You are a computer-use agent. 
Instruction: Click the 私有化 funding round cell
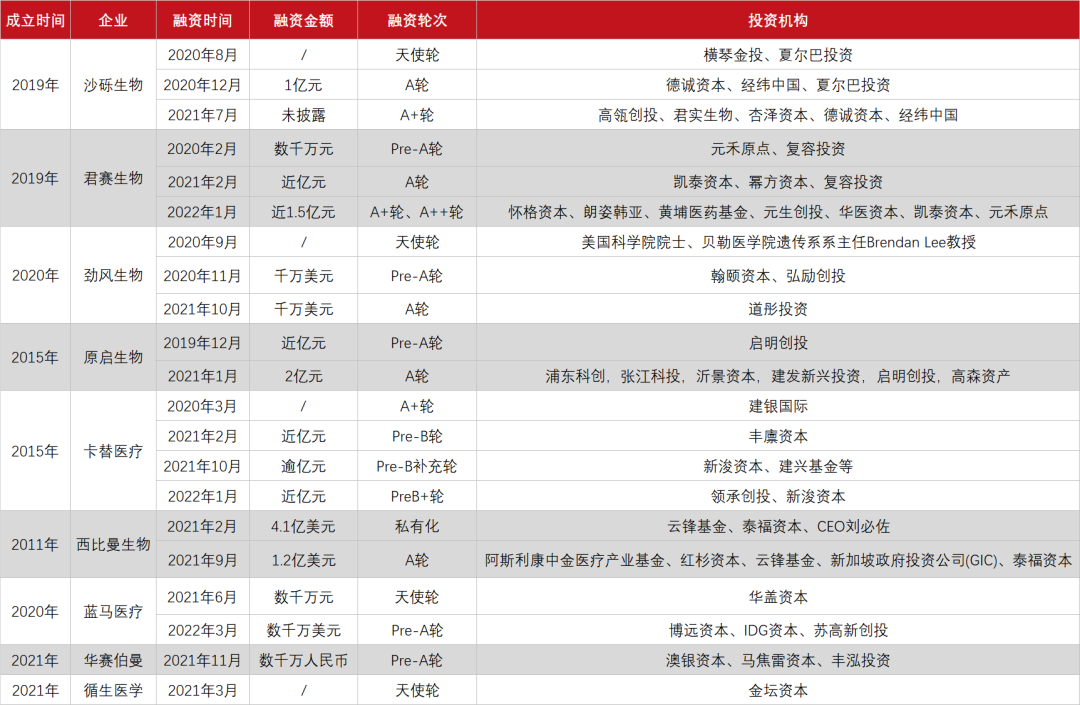[x=416, y=527]
